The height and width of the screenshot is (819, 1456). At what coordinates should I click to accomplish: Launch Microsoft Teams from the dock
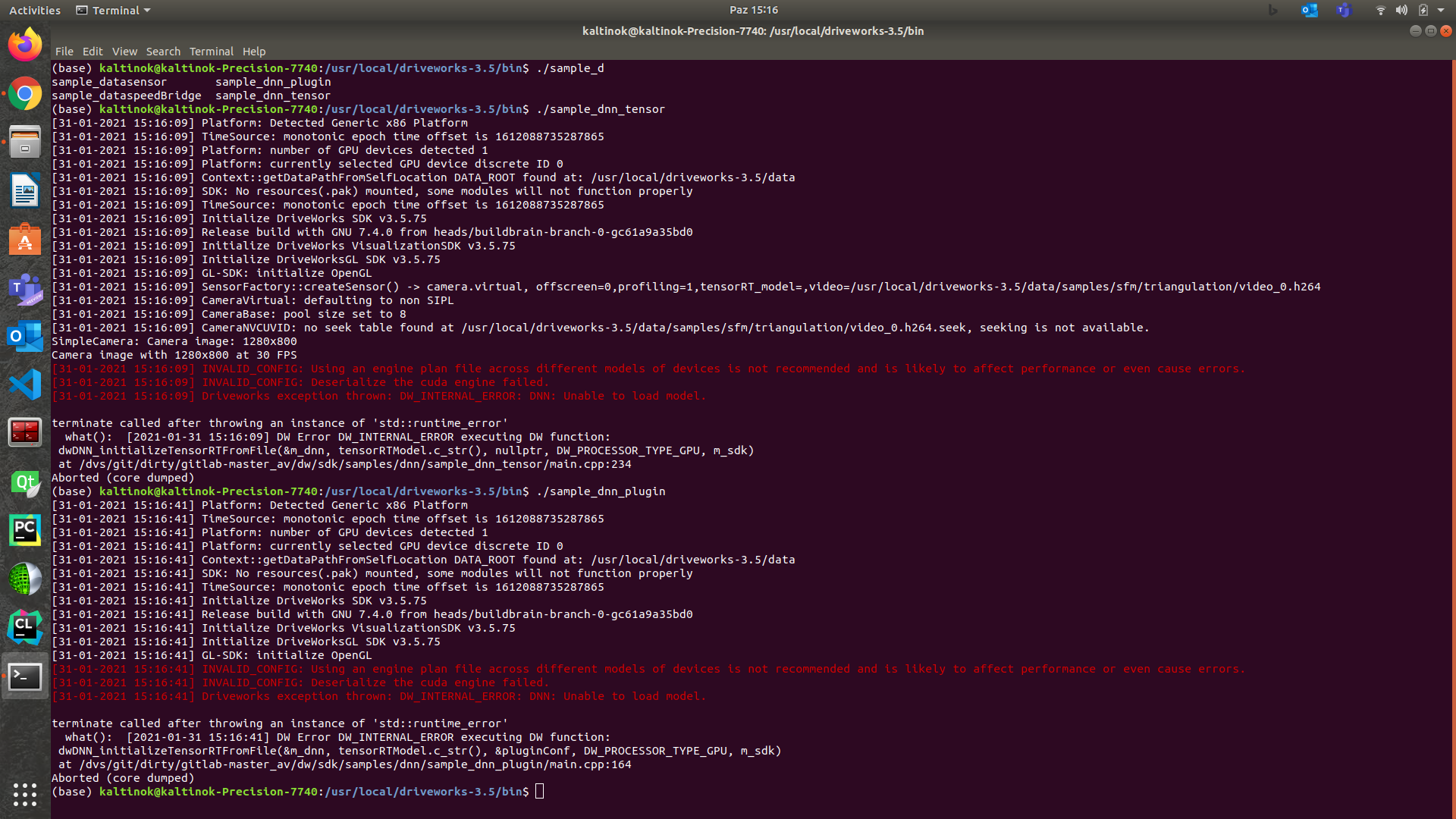[25, 288]
